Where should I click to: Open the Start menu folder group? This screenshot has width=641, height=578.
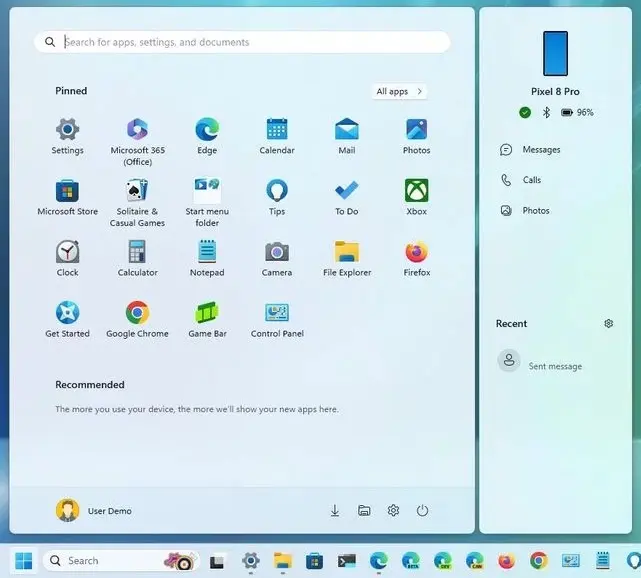[x=207, y=191]
